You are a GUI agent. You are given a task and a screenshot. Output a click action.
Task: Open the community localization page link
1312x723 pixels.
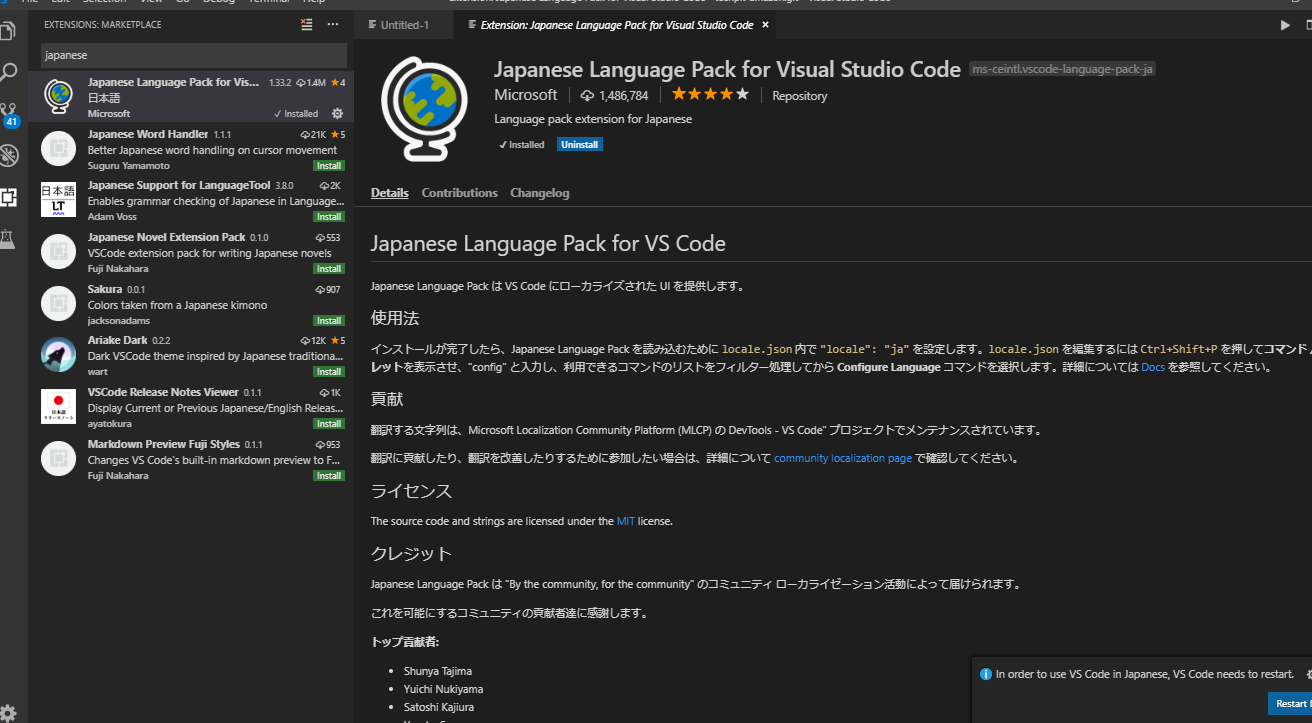tap(843, 458)
